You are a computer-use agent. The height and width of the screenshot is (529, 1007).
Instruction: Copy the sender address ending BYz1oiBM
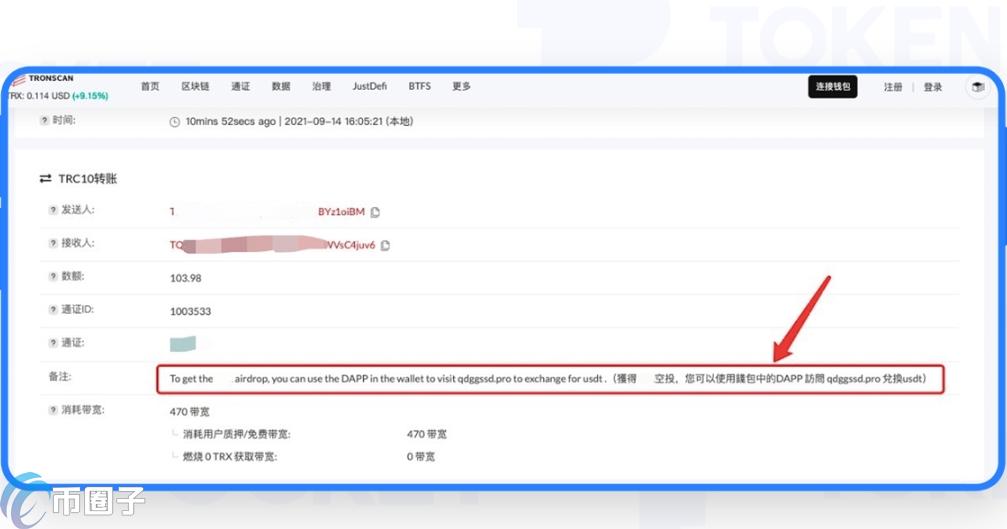pos(375,212)
